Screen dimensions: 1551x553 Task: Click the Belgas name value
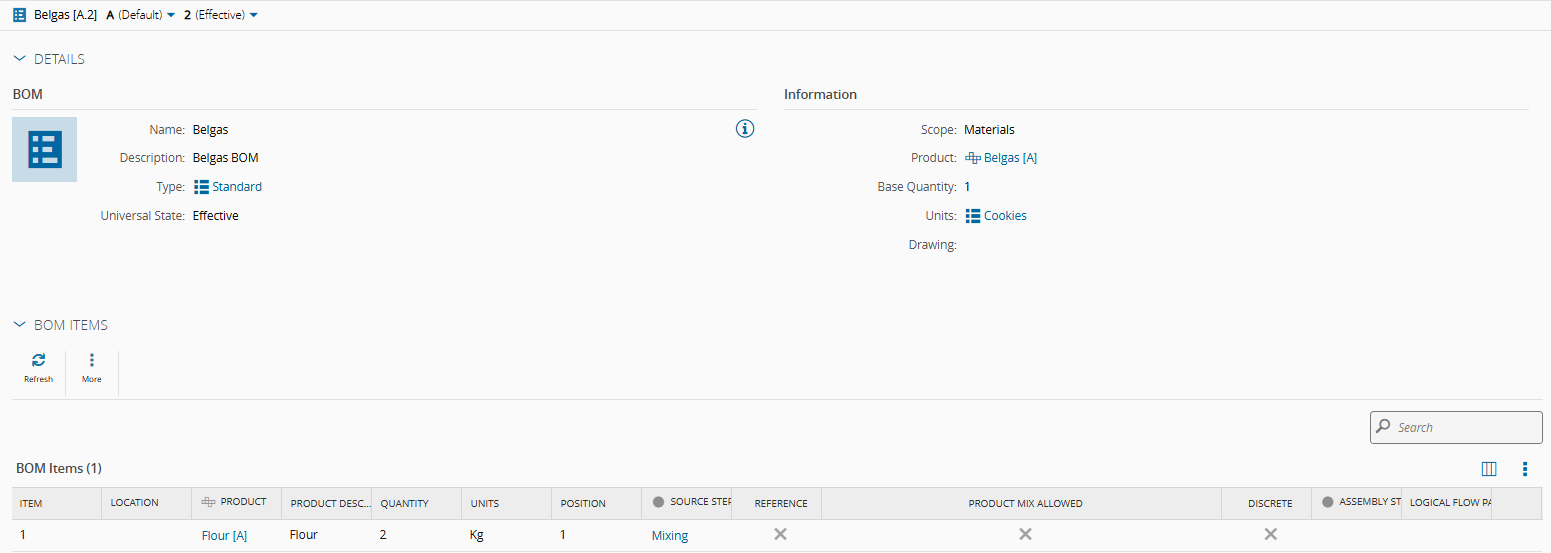pyautogui.click(x=211, y=130)
